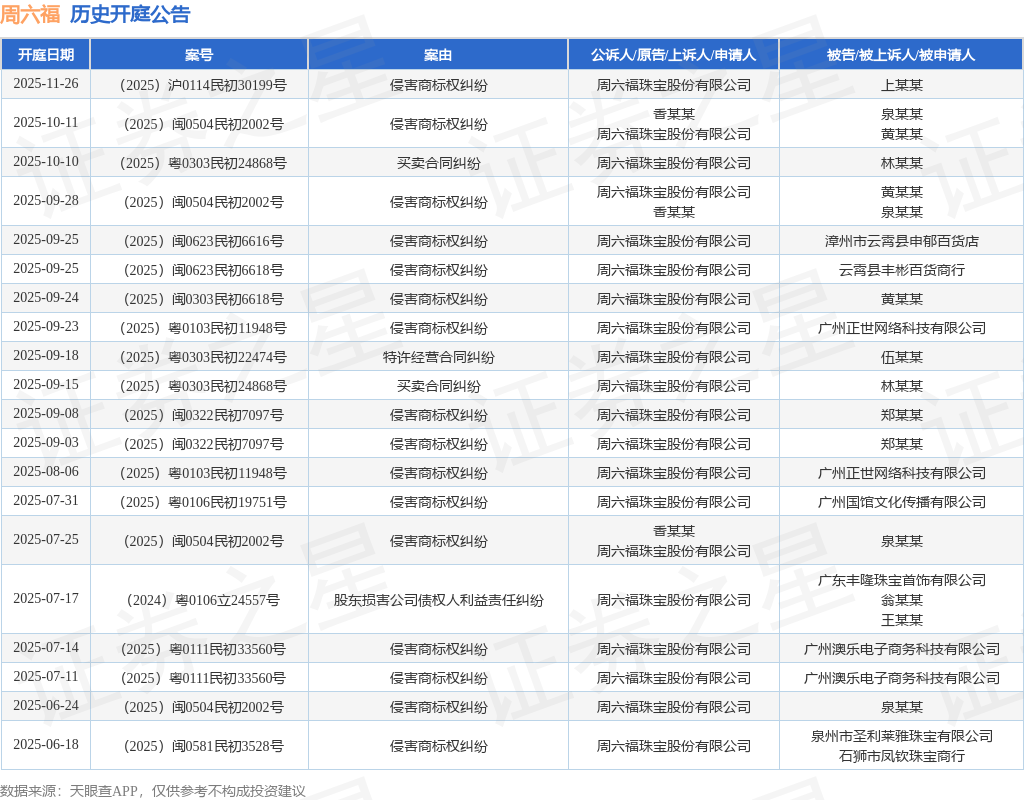Image resolution: width=1024 pixels, height=800 pixels.
Task: Click defendant 伍某某
Action: pyautogui.click(x=901, y=357)
